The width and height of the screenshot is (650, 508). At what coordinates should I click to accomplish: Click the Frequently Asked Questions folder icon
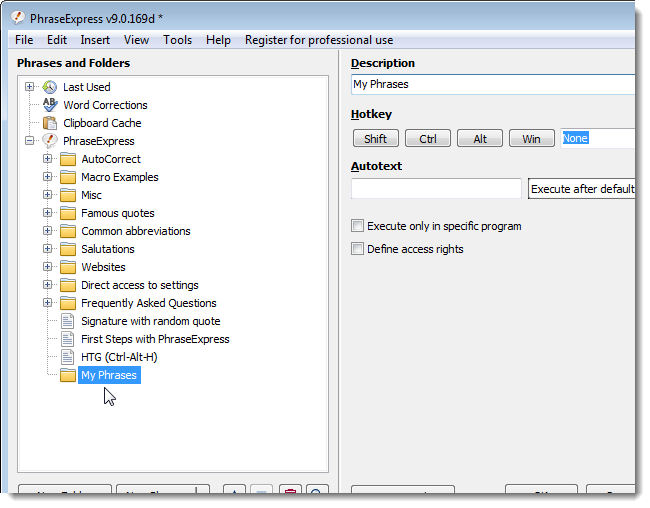(68, 303)
